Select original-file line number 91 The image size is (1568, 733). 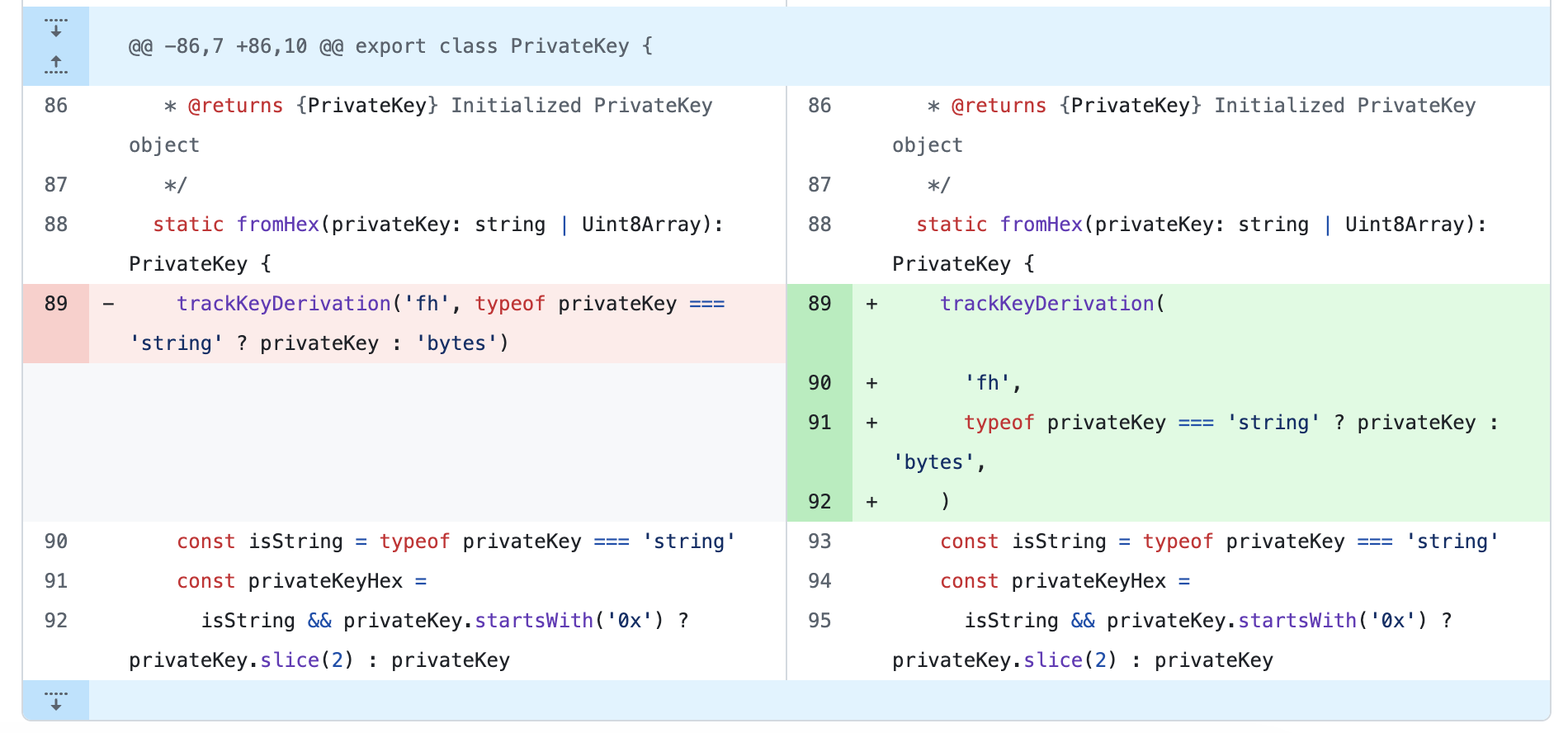pos(55,581)
